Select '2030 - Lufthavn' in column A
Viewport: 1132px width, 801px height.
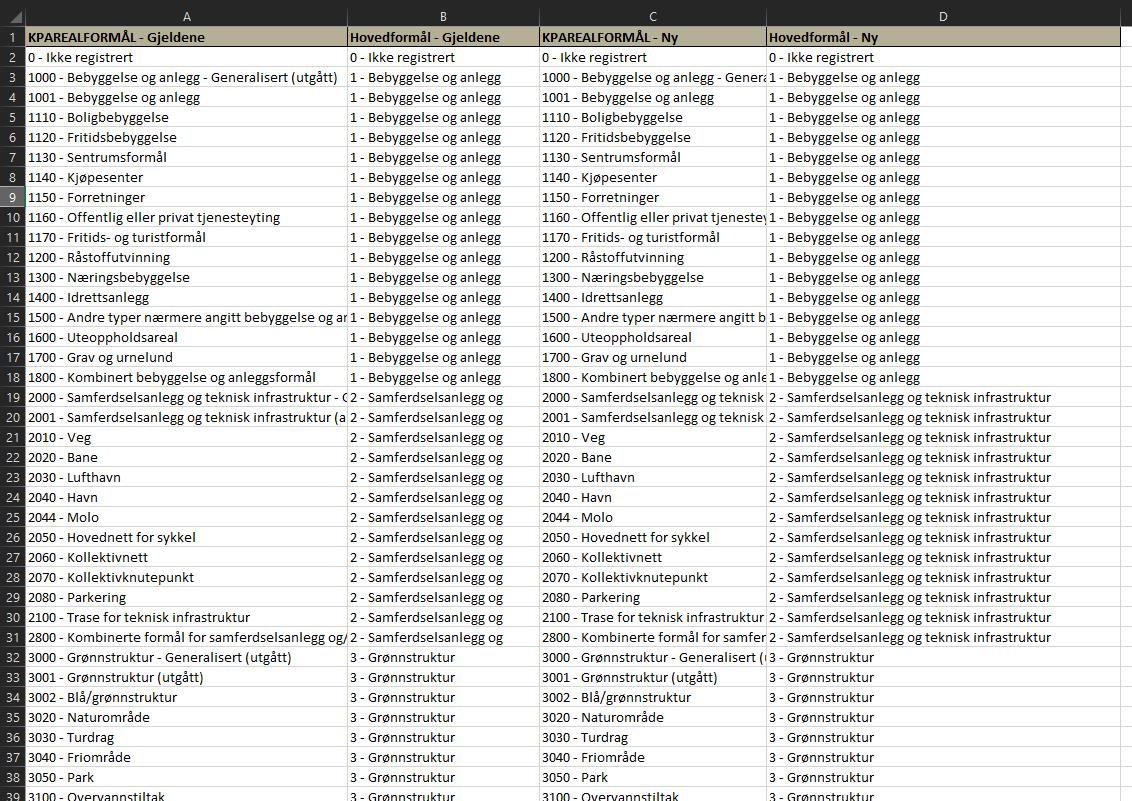coord(186,478)
